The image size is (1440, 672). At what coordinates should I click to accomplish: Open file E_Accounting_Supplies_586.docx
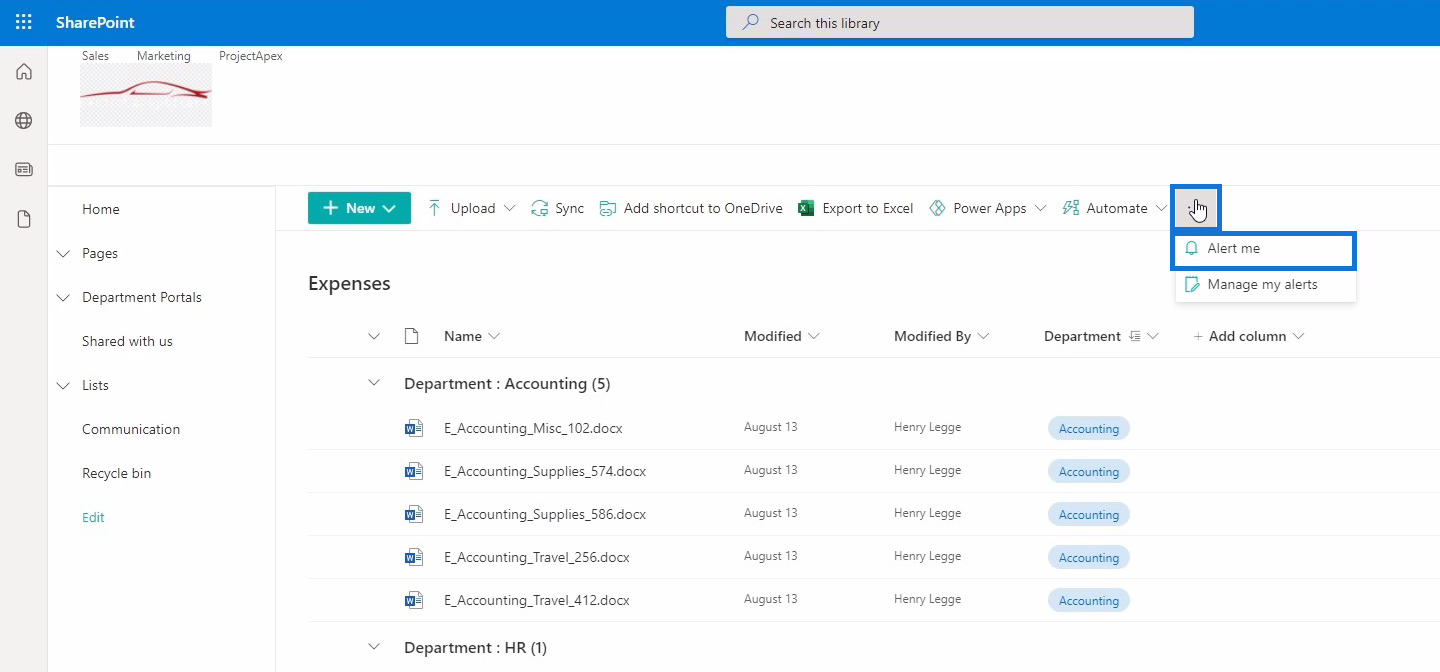[x=545, y=514]
